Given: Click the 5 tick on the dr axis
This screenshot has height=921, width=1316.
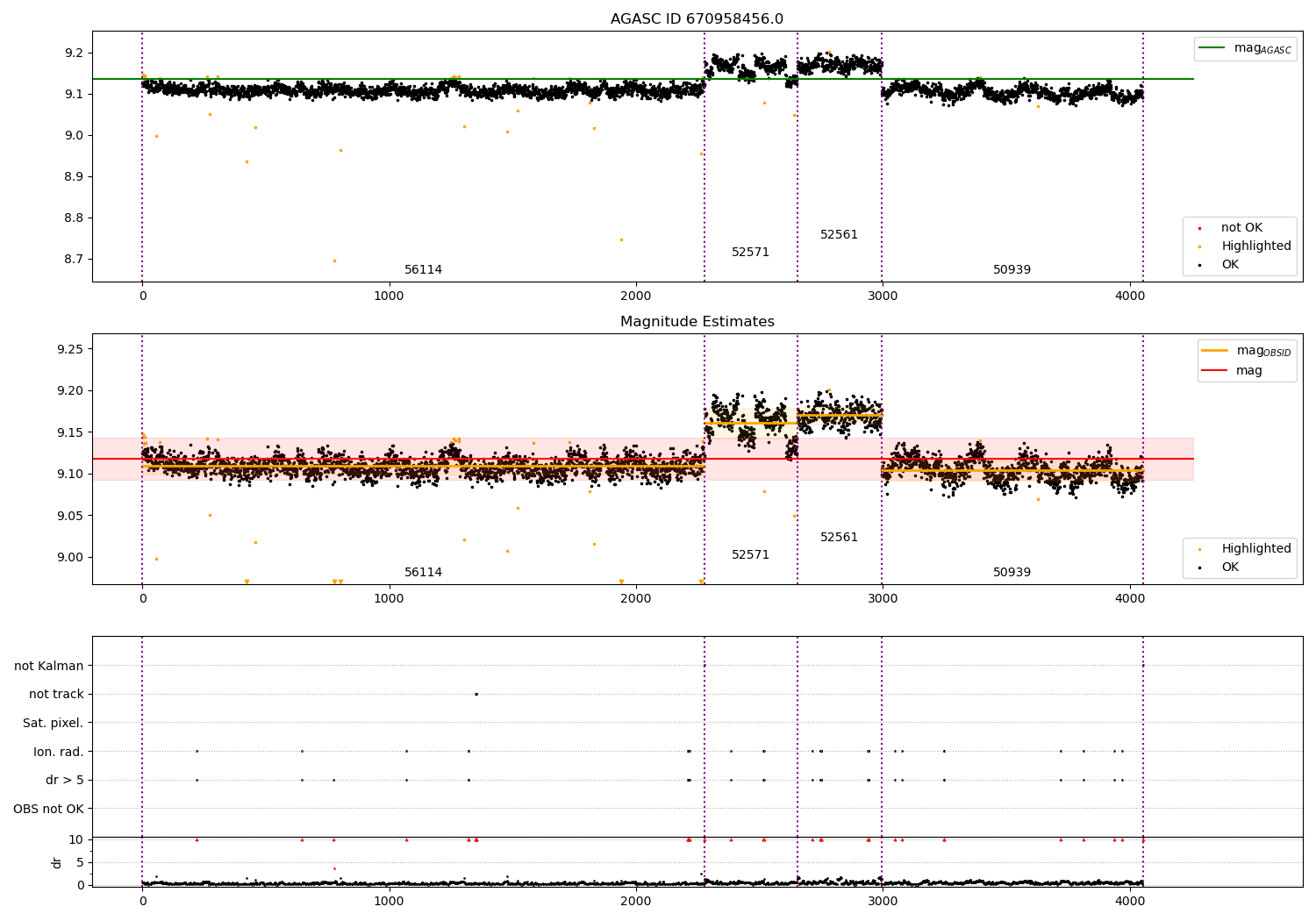Looking at the screenshot, I should [x=80, y=862].
